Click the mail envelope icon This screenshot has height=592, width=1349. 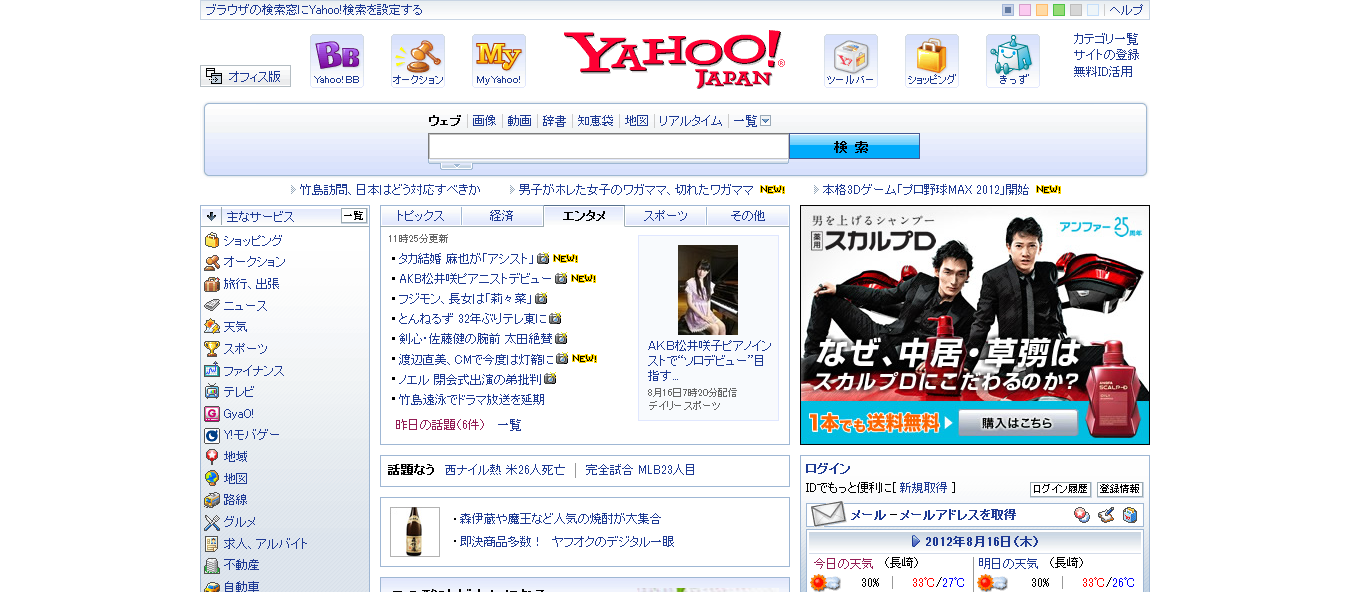coord(828,515)
